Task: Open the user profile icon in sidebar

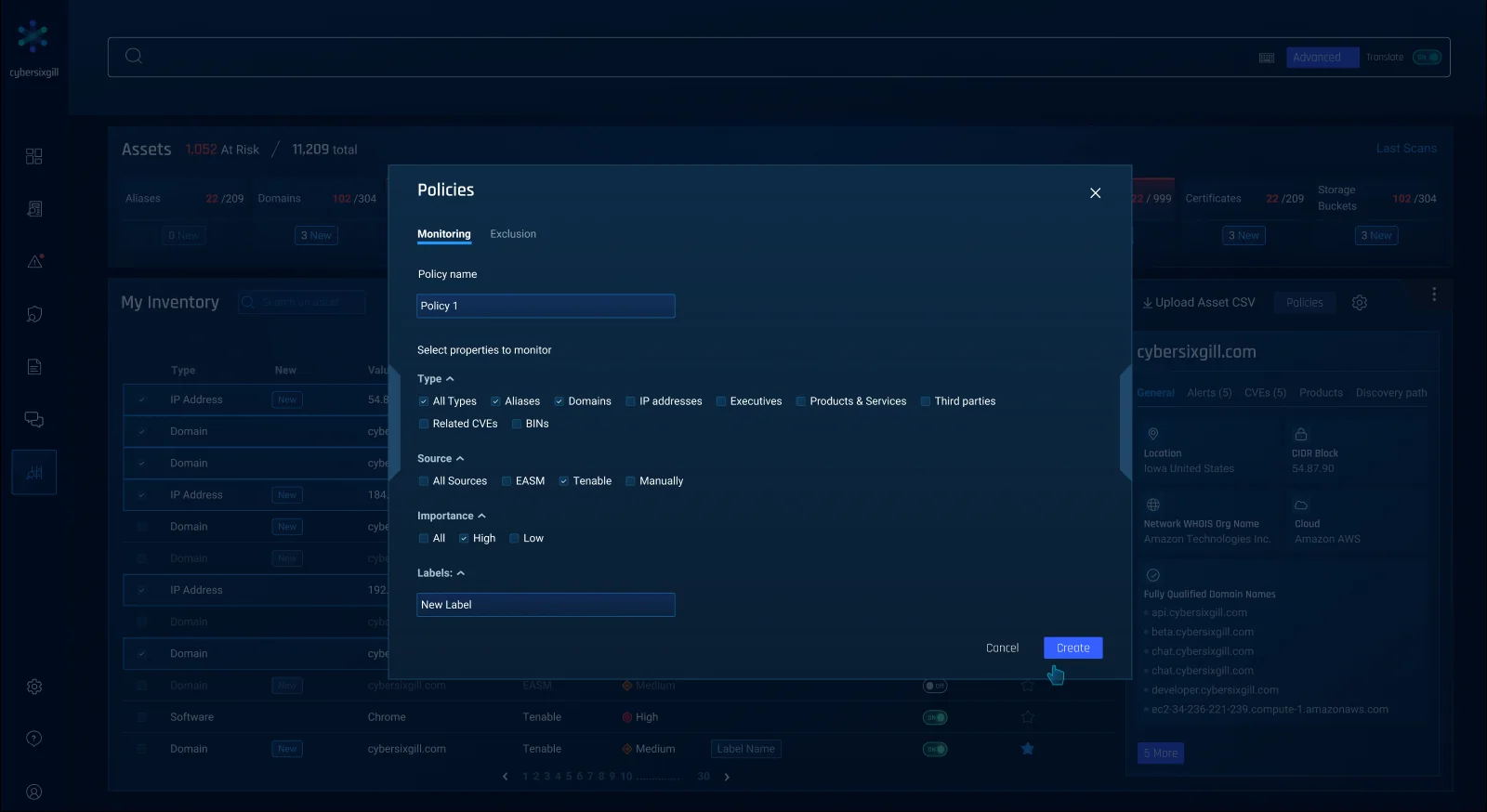Action: point(34,792)
